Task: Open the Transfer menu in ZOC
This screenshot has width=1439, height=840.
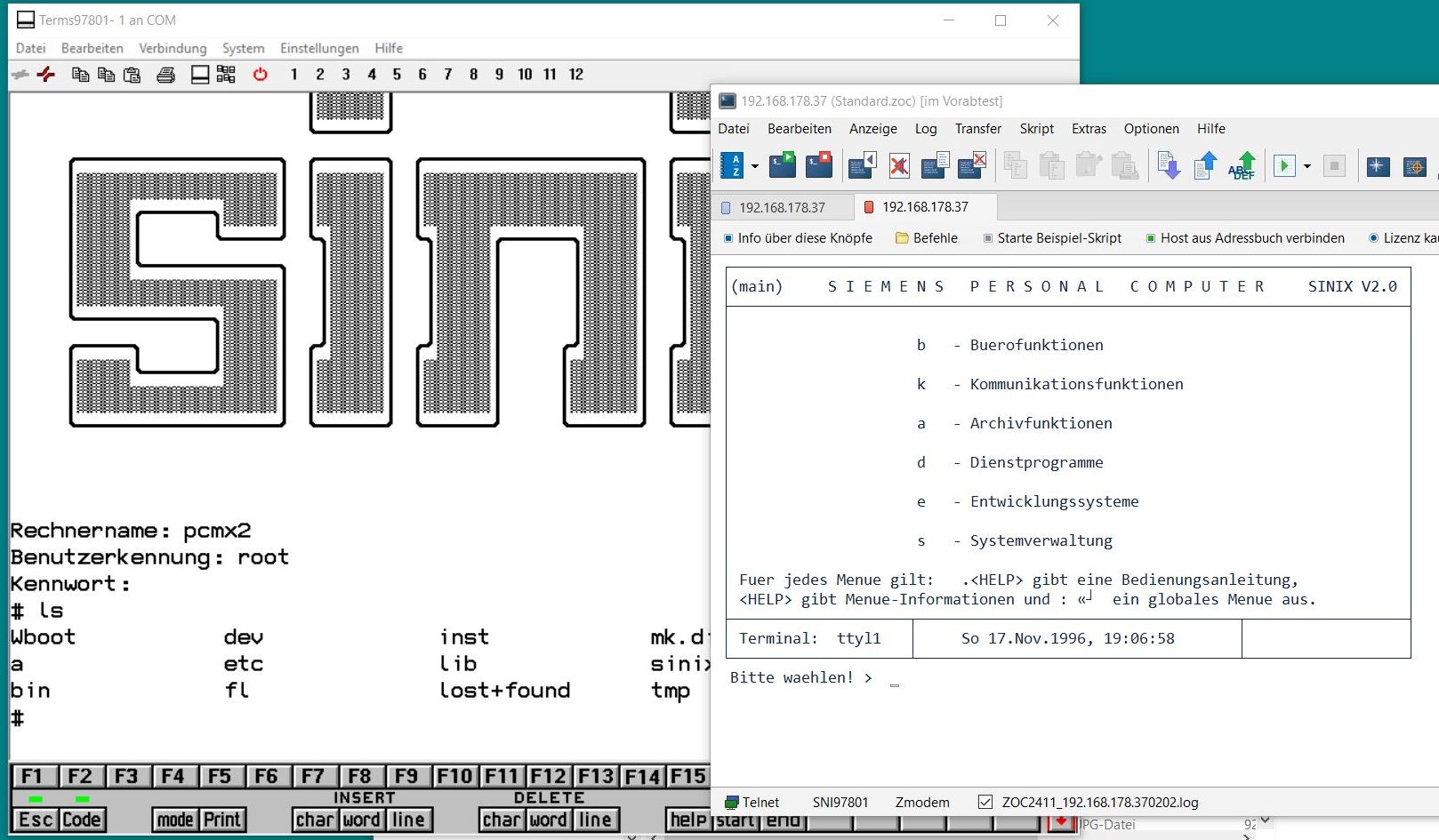Action: coord(977,129)
